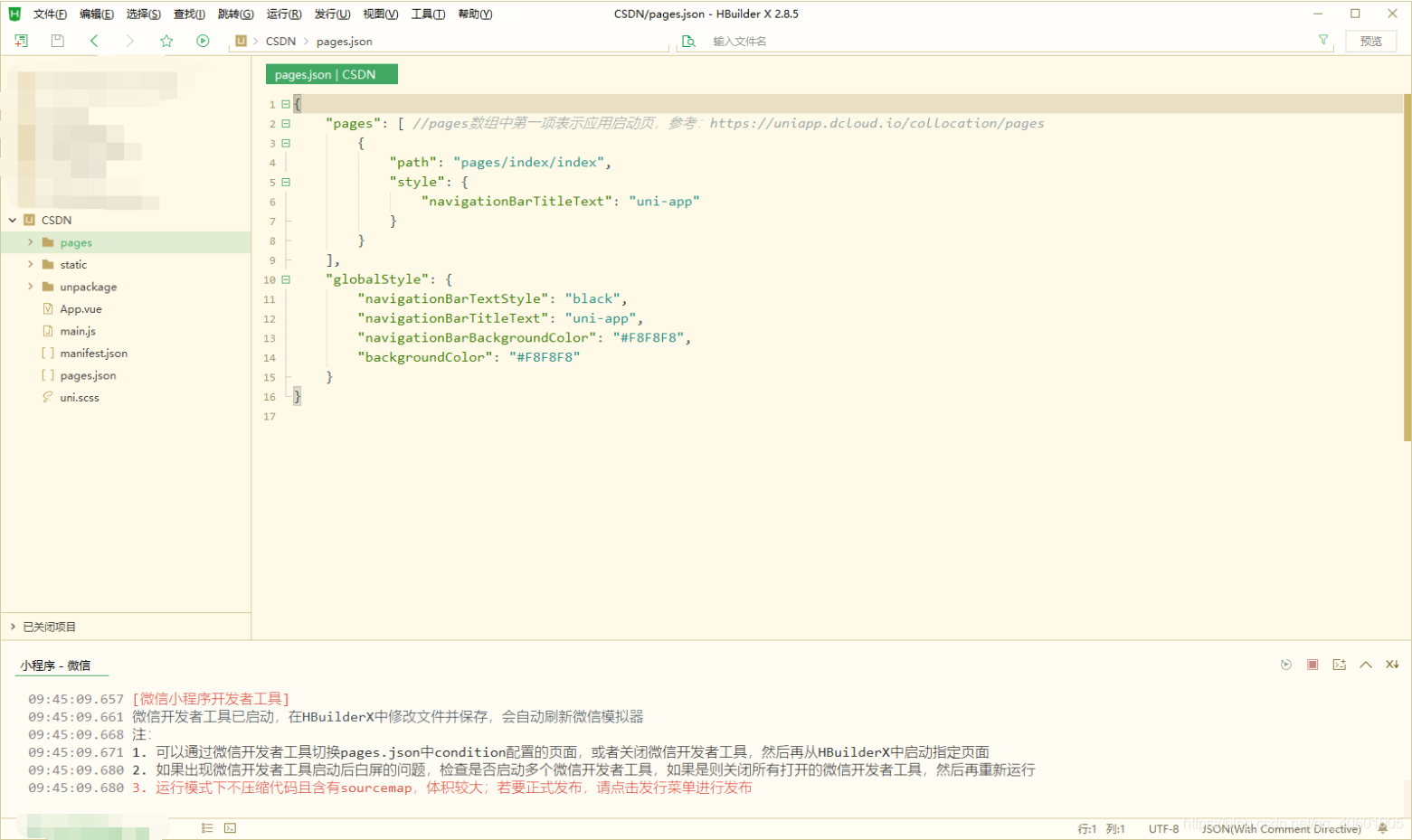The image size is (1412, 840).
Task: Click the "#F8F8F8" value on line 14
Action: click(545, 357)
